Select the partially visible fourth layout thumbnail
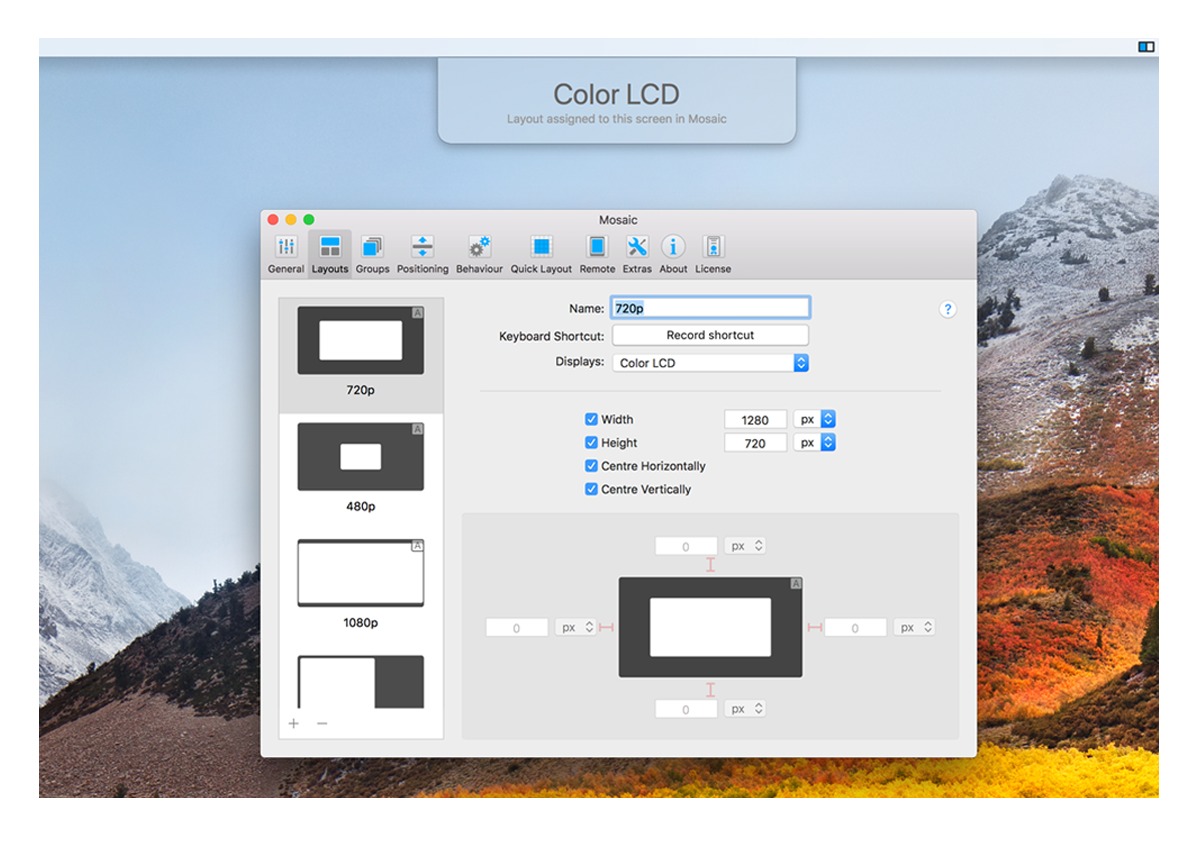 click(x=361, y=681)
